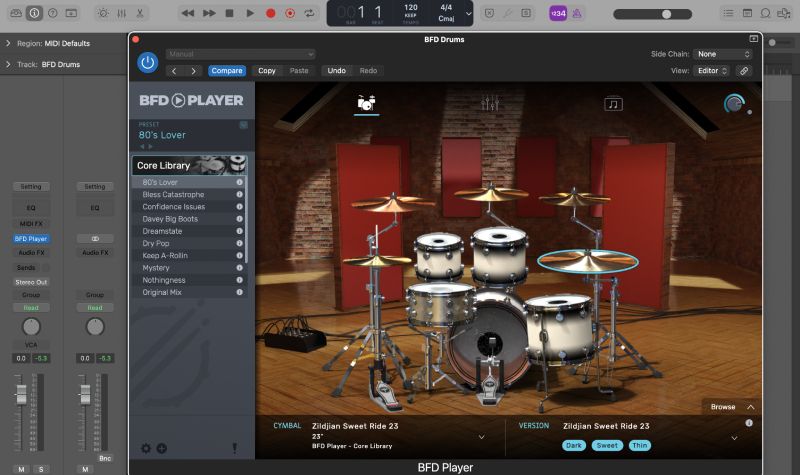Click the Compare button
800x475 pixels.
click(x=227, y=71)
